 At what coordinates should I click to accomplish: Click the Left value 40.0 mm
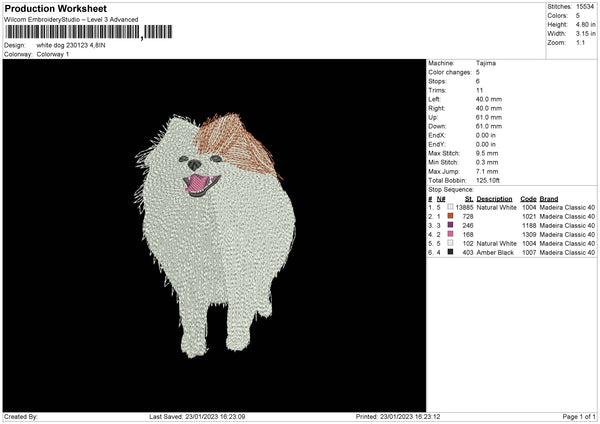click(489, 99)
